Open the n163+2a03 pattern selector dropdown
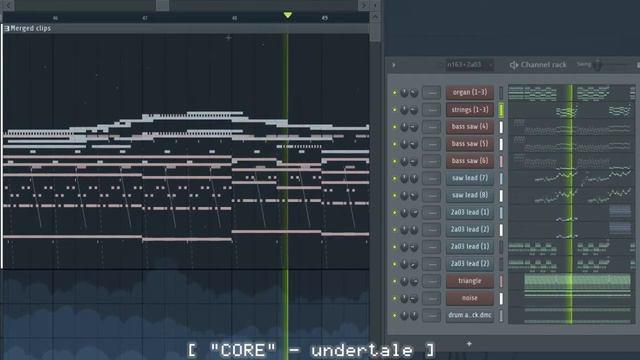640x360 pixels. pyautogui.click(x=469, y=65)
